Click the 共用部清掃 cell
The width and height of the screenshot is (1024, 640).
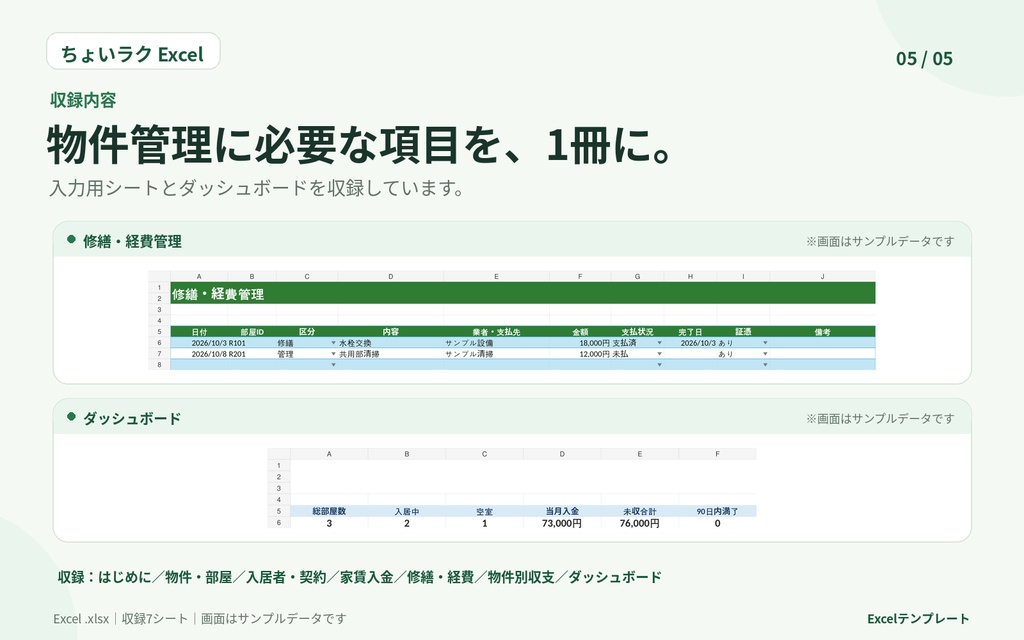(x=391, y=354)
